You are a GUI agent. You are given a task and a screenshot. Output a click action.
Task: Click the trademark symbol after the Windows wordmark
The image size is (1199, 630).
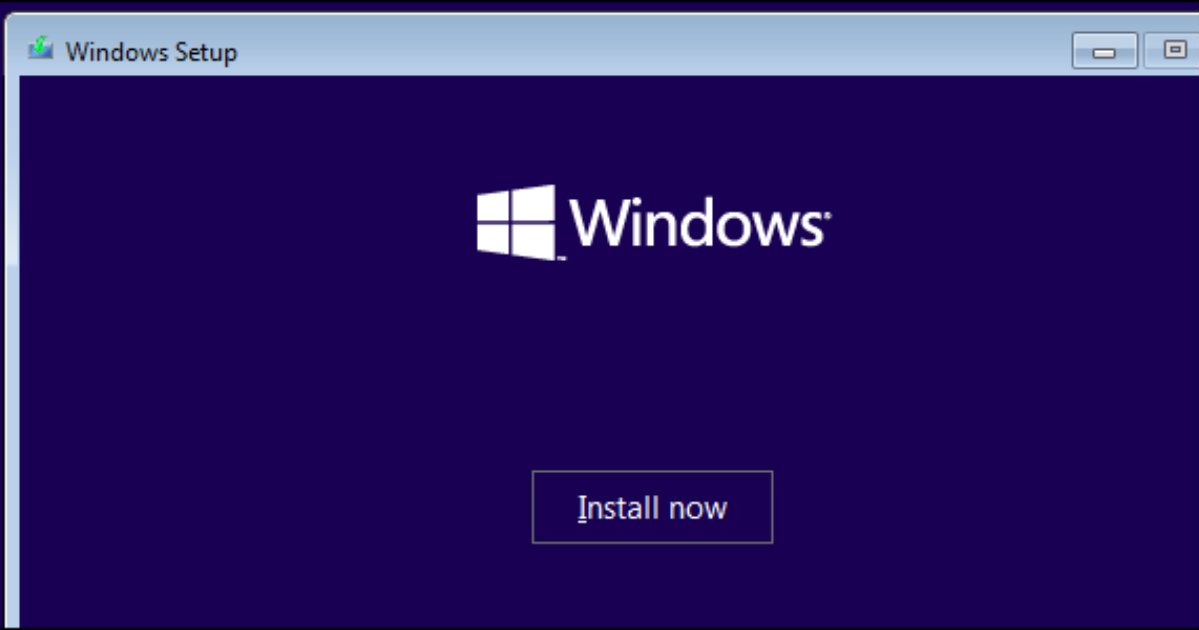point(827,215)
